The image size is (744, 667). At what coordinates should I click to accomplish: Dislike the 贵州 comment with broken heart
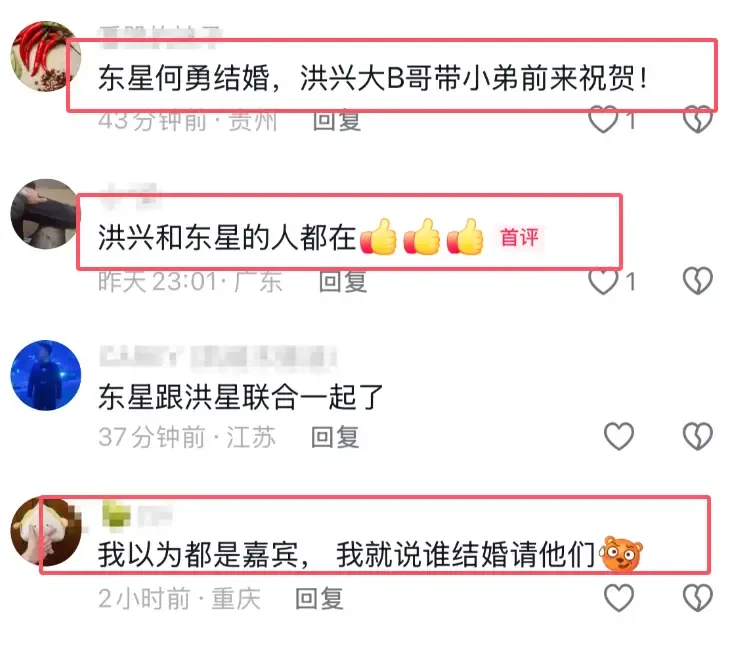click(x=698, y=120)
